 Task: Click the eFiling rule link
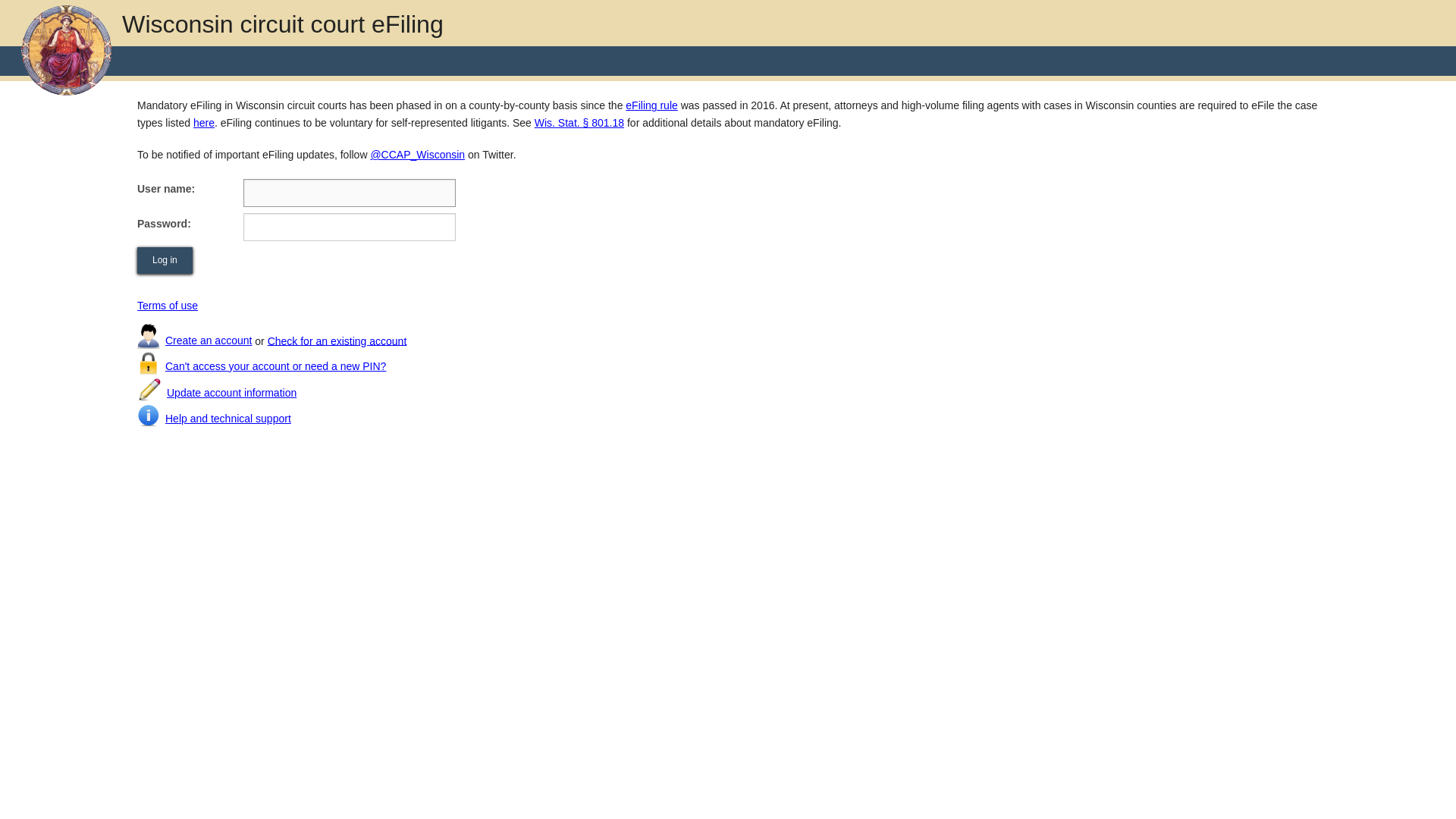[651, 105]
